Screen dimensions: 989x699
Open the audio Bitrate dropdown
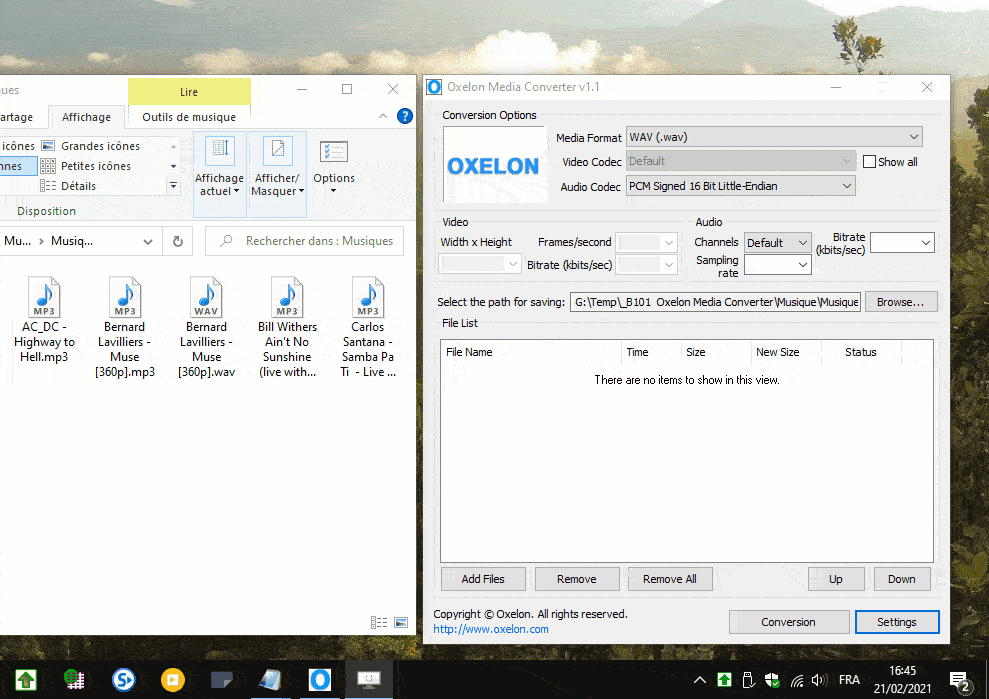[902, 243]
